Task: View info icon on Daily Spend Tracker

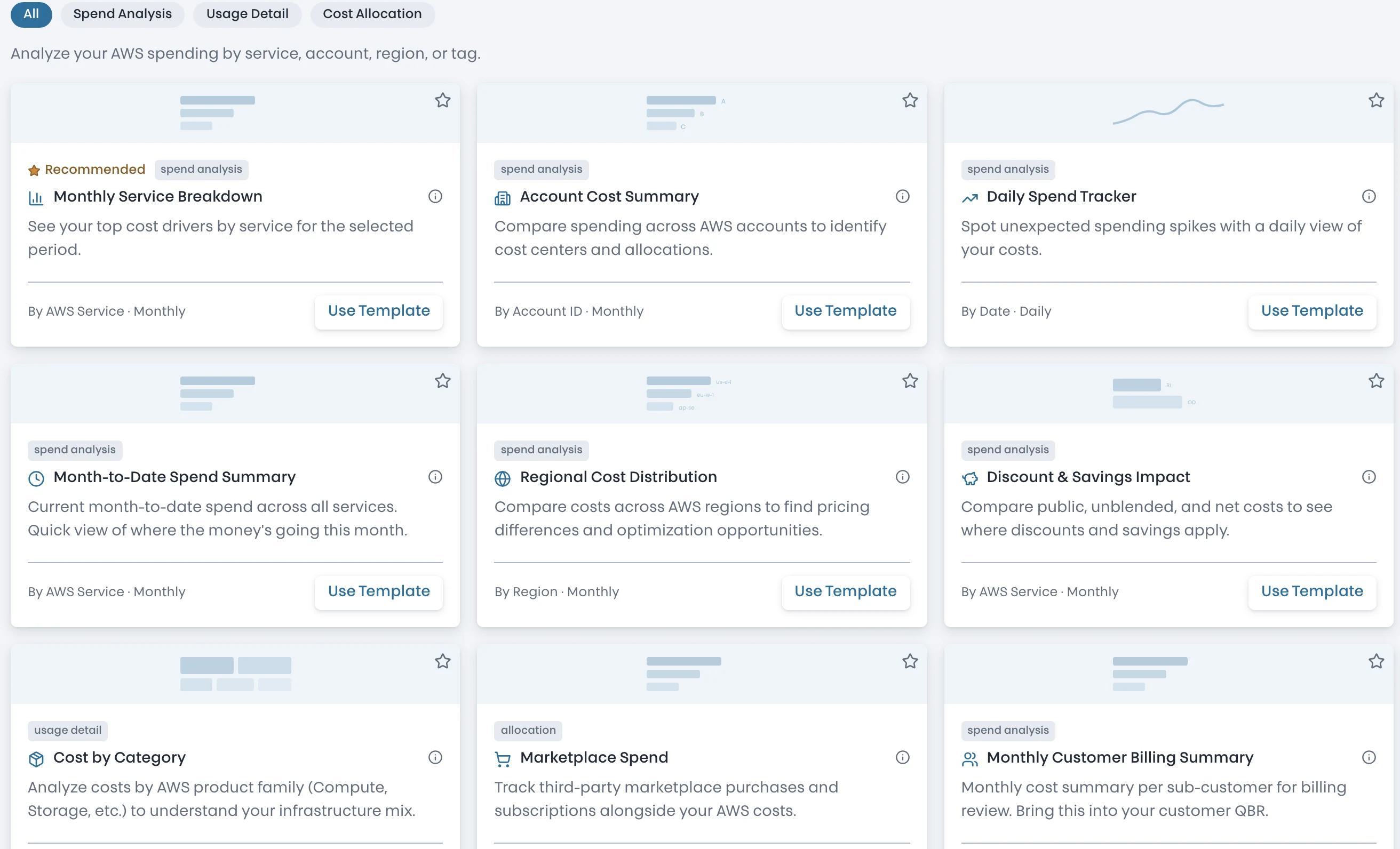Action: 1369,196
